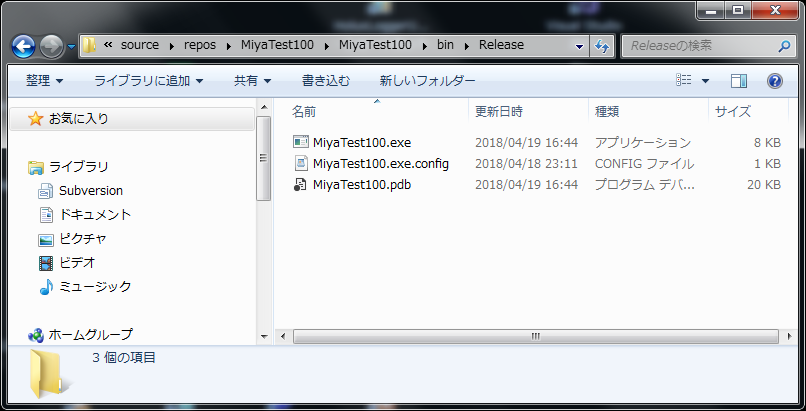806x411 pixels.
Task: Expand subfolders arrow after source
Action: 172,46
